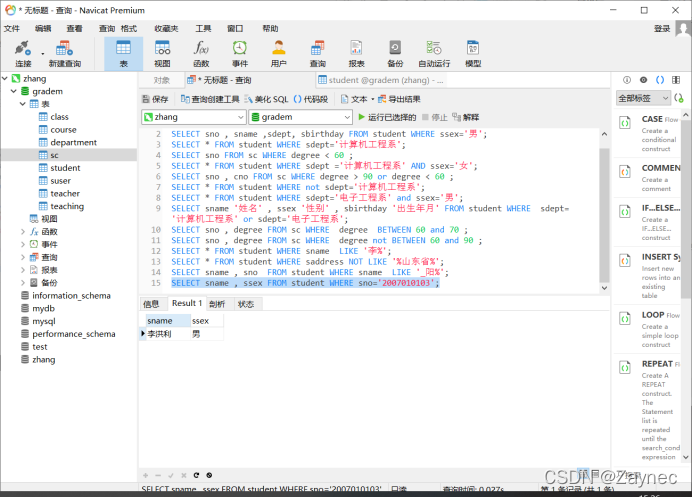Open the User (用户) toolbar icon
This screenshot has height=497, width=692.
(x=278, y=53)
